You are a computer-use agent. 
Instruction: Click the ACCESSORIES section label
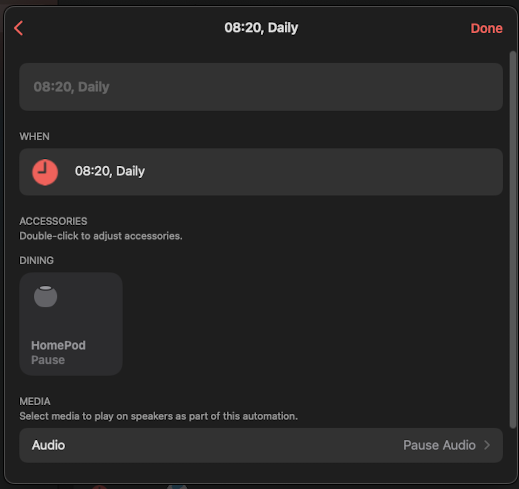[x=53, y=221]
